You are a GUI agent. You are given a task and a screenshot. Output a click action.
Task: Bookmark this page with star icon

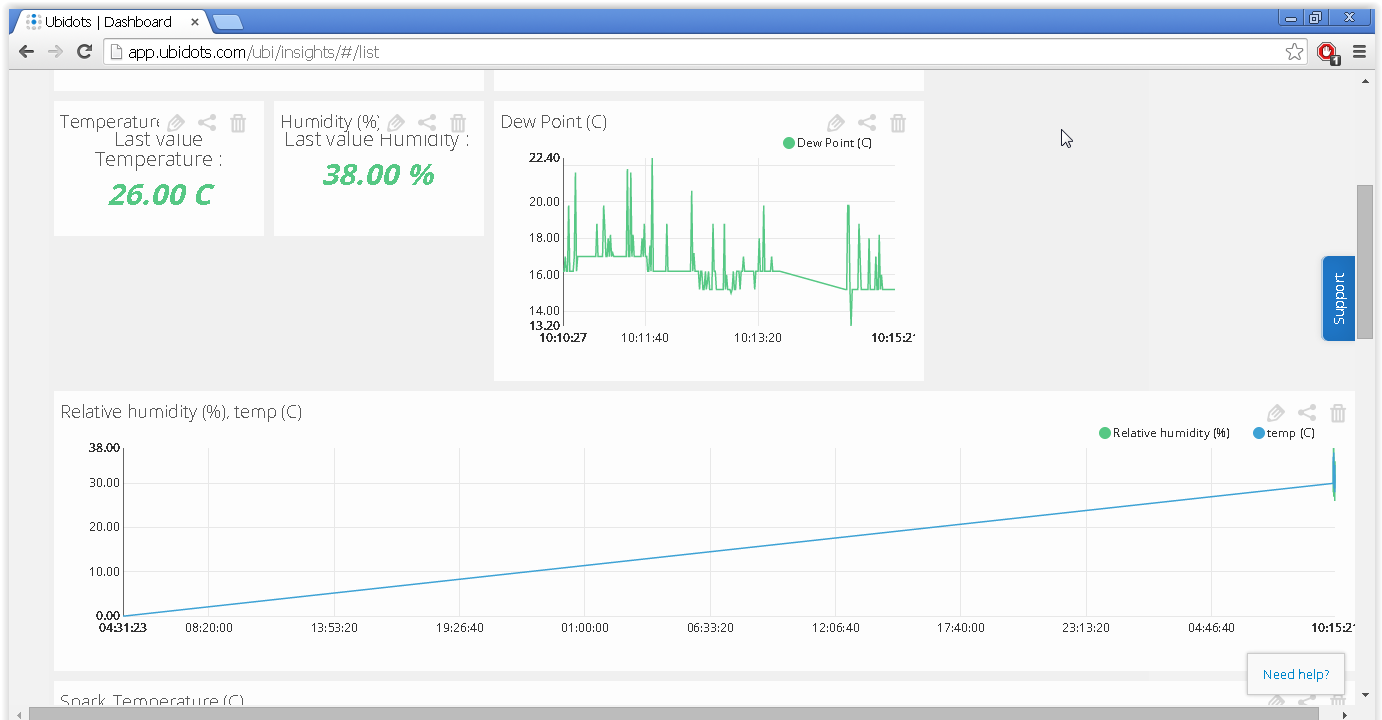point(1295,52)
